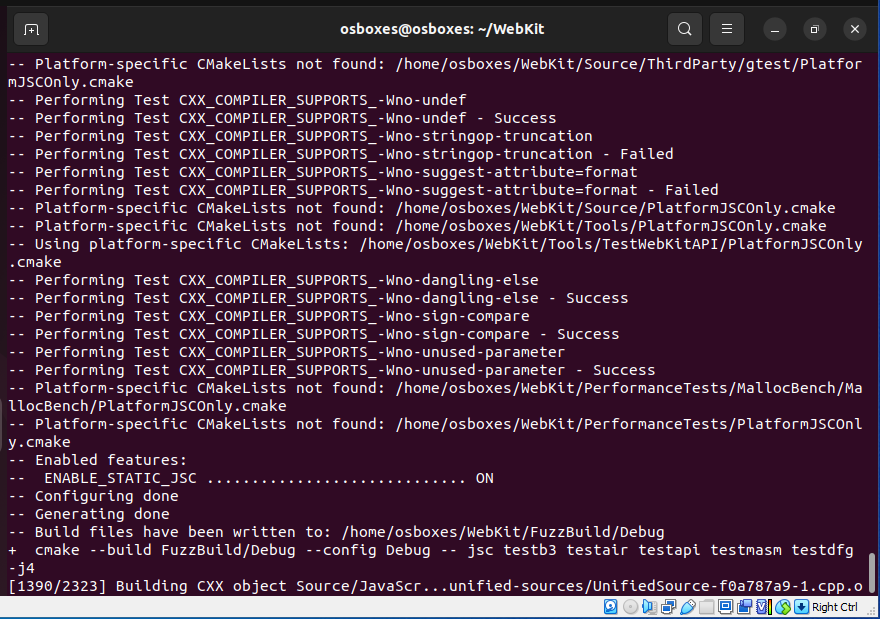The width and height of the screenshot is (880, 619).
Task: Click the VirtualBox mouse integration icon
Action: [x=783, y=607]
